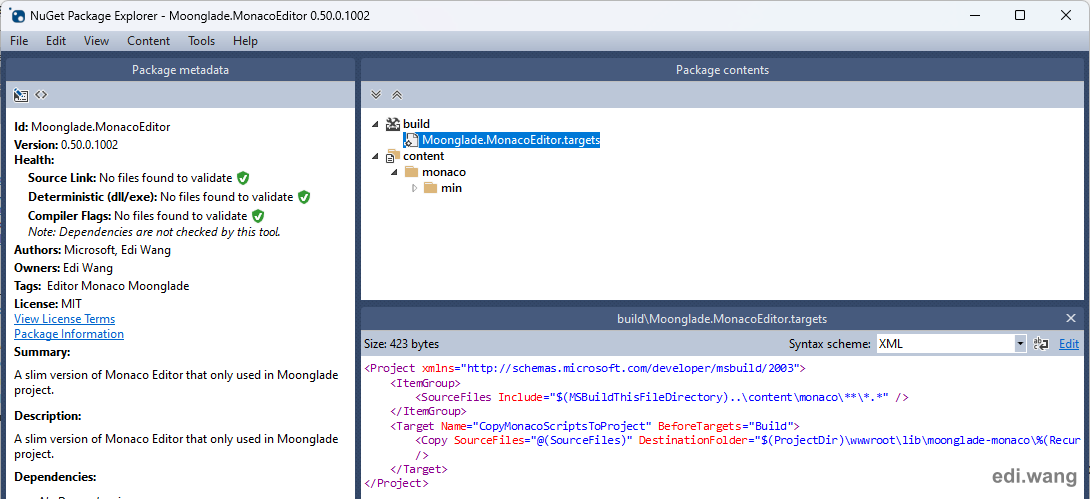Maximize the NuGet Package Explorer window
The width and height of the screenshot is (1090, 499).
tap(1020, 15)
